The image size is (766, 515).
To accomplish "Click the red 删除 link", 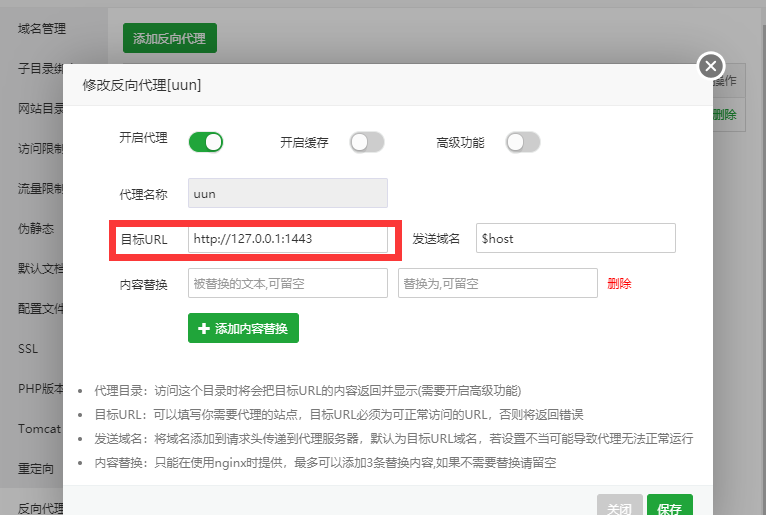I will click(x=619, y=284).
